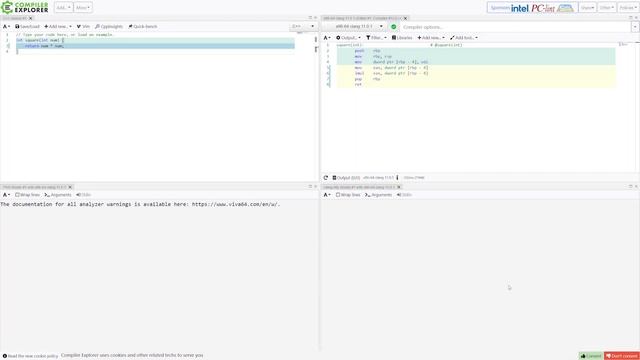The height and width of the screenshot is (360, 640).
Task: Open CppInsights for the source
Action: click(x=109, y=27)
